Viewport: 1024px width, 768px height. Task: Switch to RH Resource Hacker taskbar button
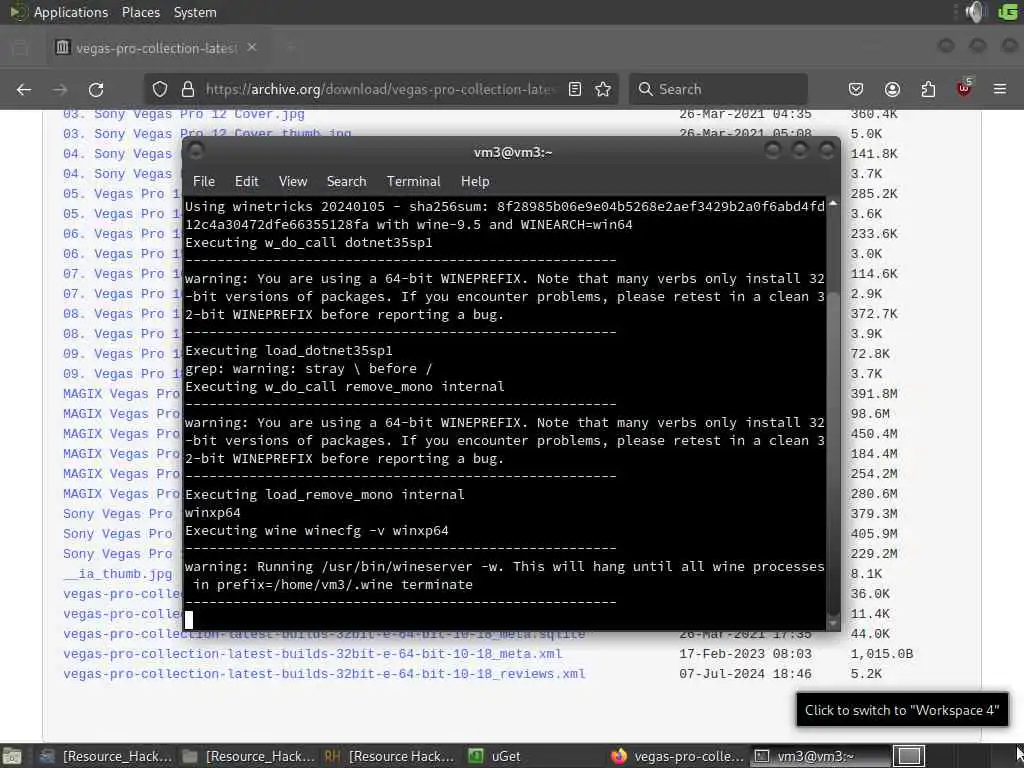(389, 756)
